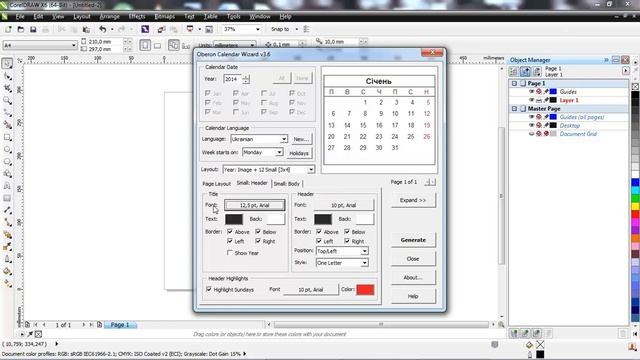Switch to Small: Body tab
640x360 pixels.
[x=287, y=184]
